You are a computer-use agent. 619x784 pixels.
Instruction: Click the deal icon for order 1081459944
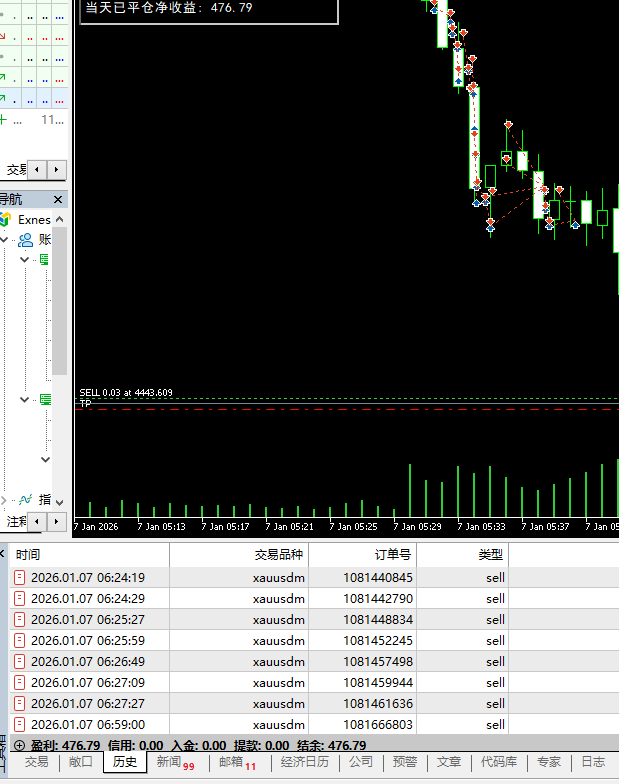tap(19, 682)
